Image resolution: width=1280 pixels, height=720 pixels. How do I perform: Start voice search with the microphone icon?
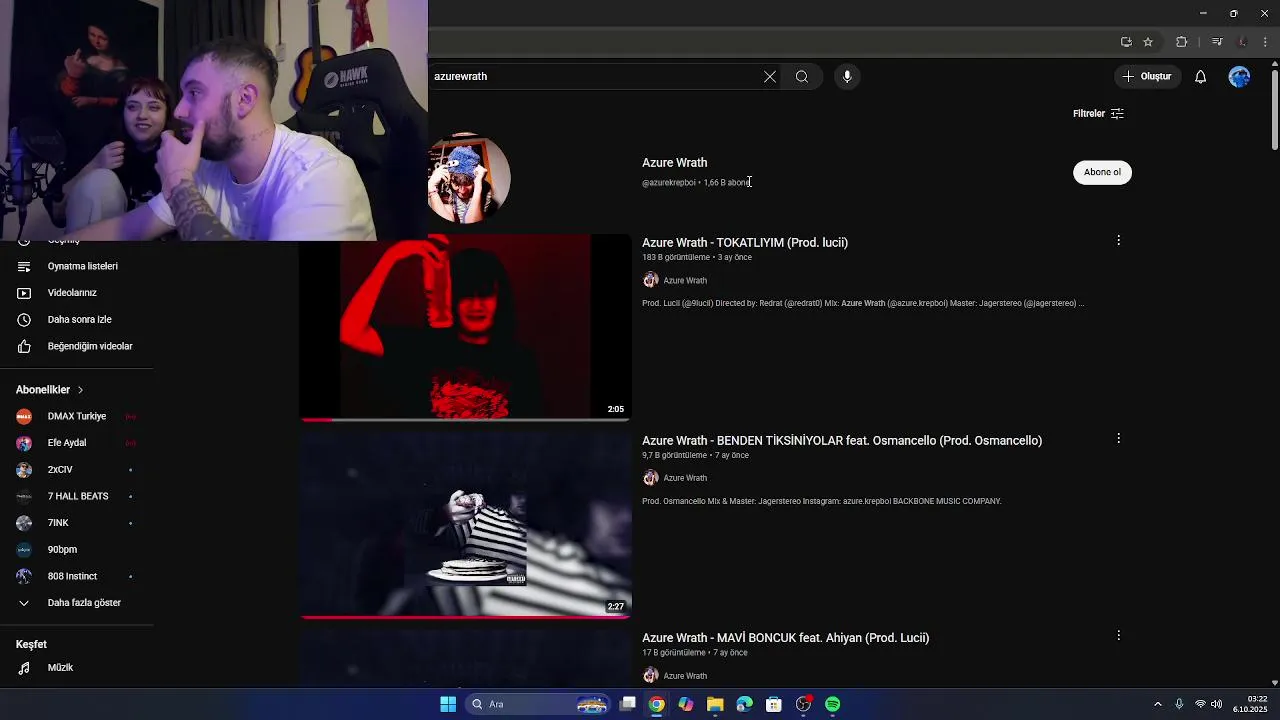(847, 77)
